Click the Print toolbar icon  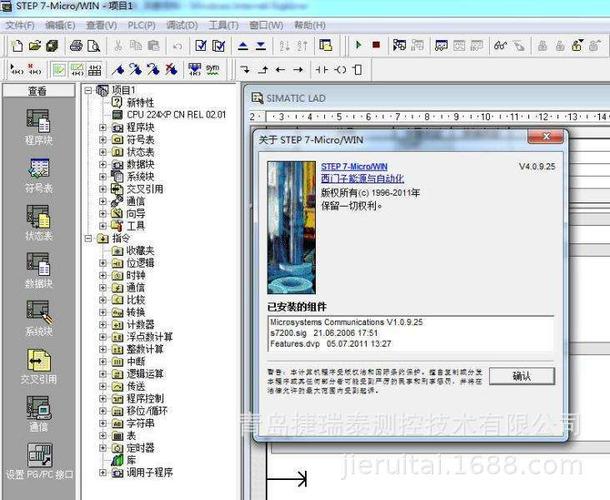pos(76,46)
